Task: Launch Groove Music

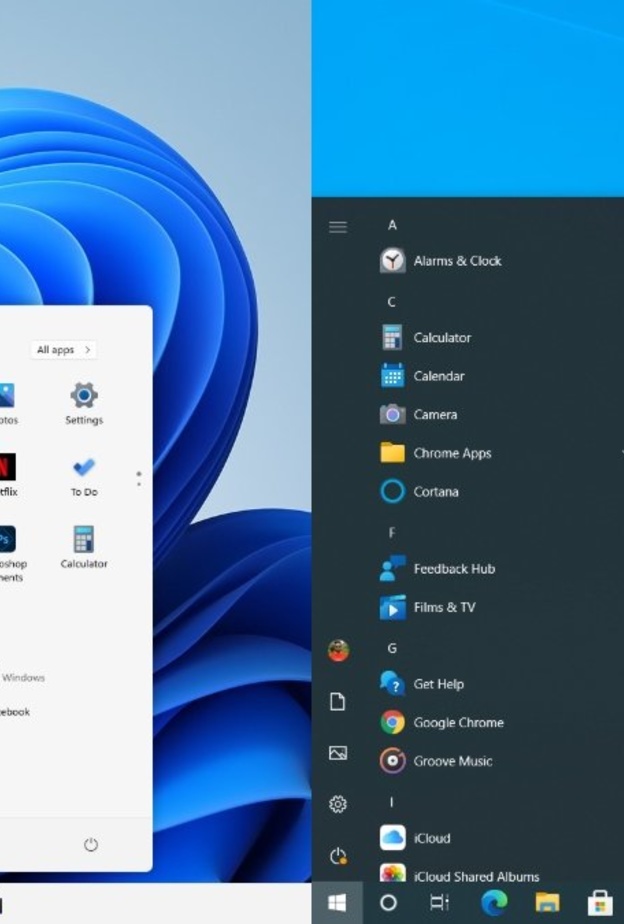Action: click(x=452, y=761)
